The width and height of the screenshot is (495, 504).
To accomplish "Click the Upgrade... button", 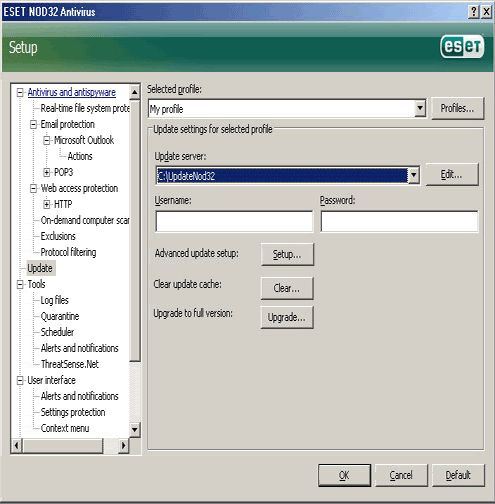I will (287, 317).
